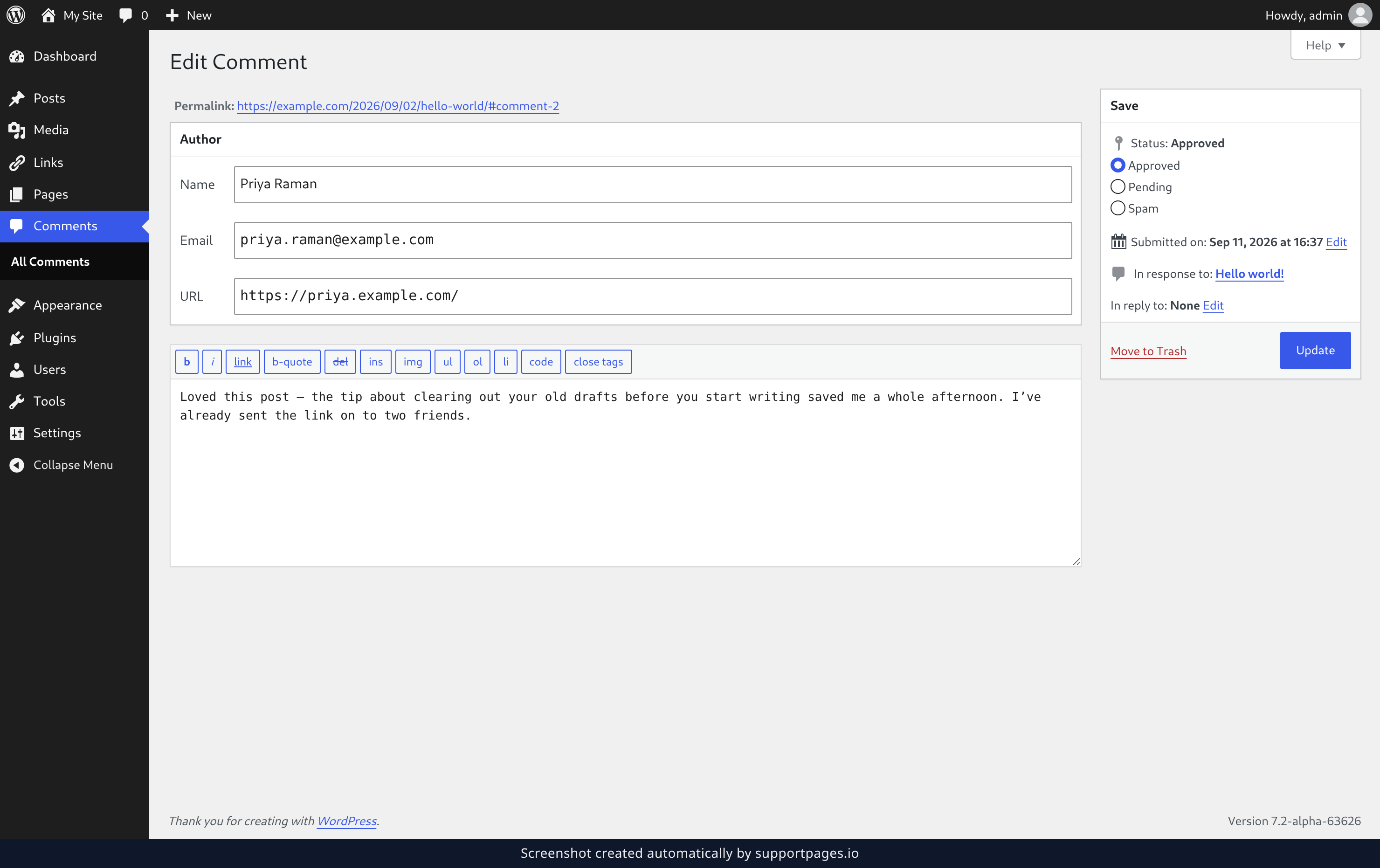Open the All Comments submenu item
The width and height of the screenshot is (1380, 868).
[50, 261]
